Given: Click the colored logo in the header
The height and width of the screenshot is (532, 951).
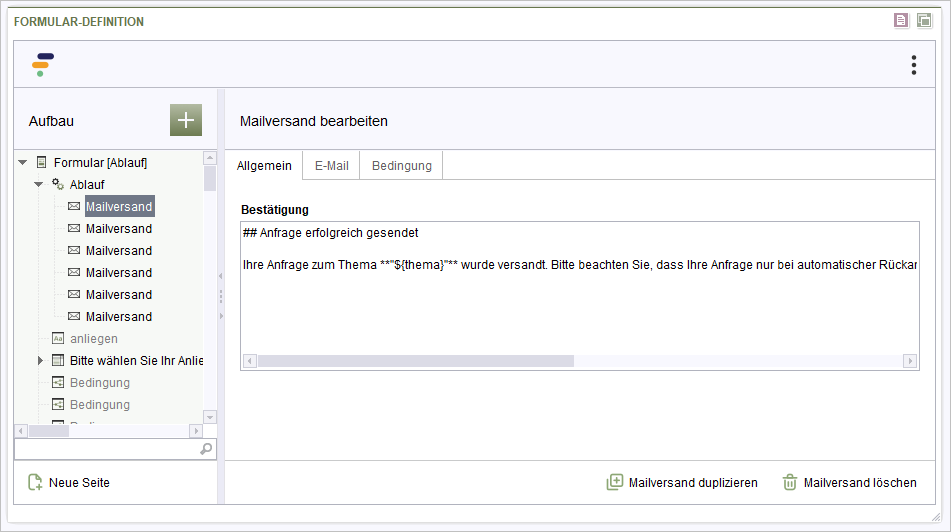Looking at the screenshot, I should click(42, 64).
